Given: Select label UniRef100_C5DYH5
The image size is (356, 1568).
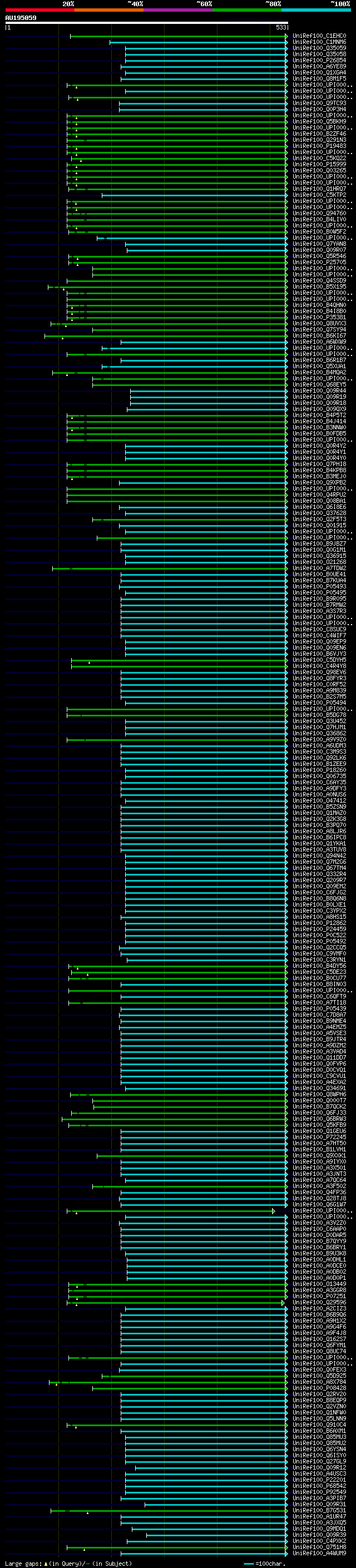Looking at the screenshot, I should pos(319,660).
